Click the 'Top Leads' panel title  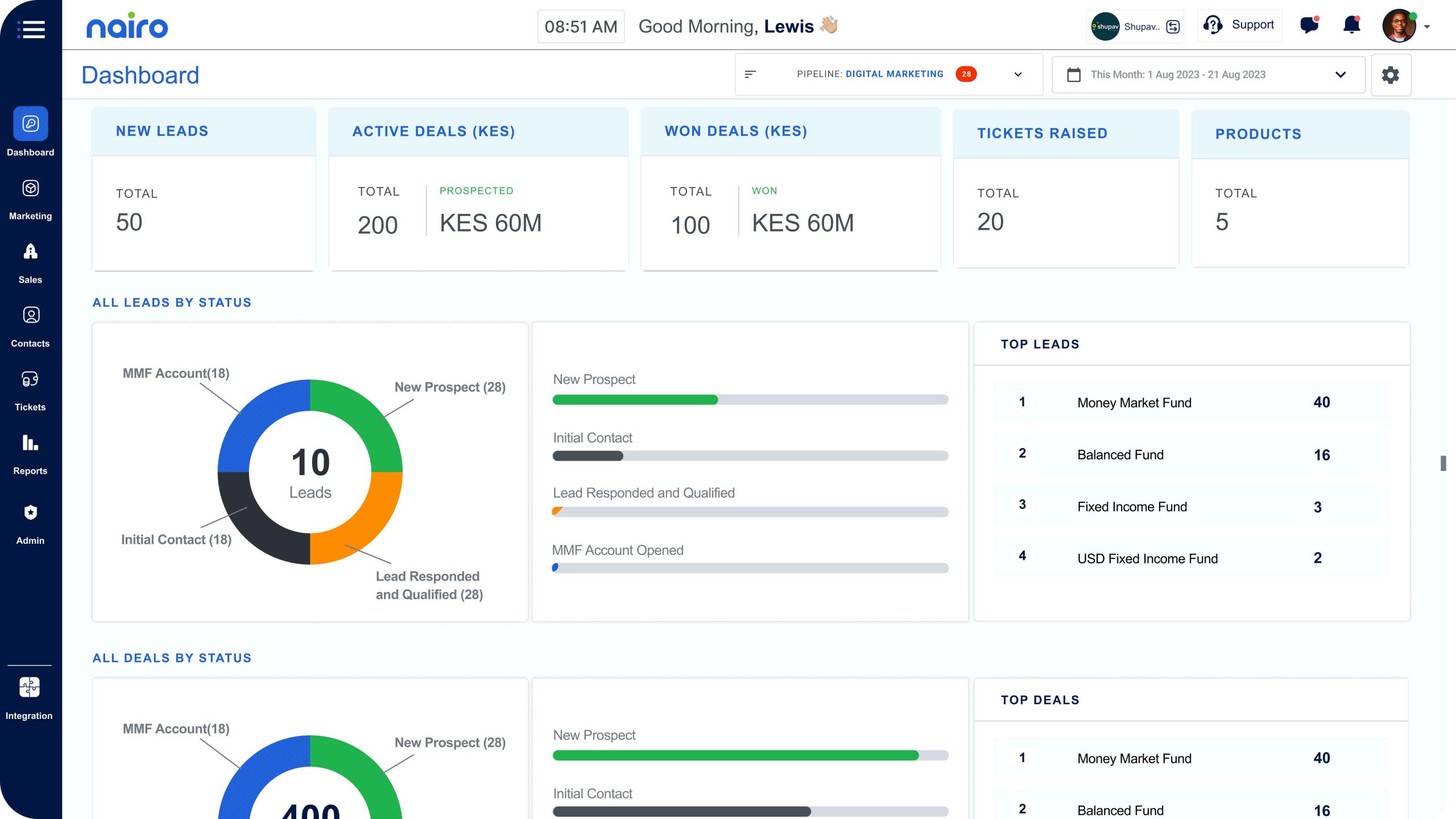click(1040, 344)
